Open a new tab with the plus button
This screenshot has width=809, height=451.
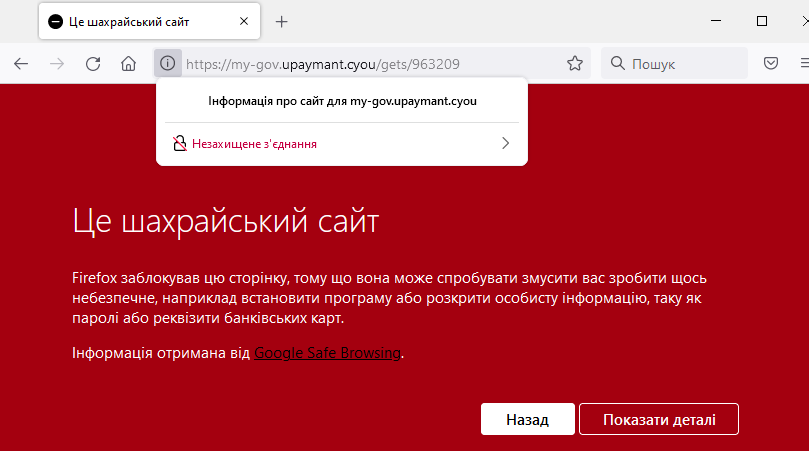point(282,21)
